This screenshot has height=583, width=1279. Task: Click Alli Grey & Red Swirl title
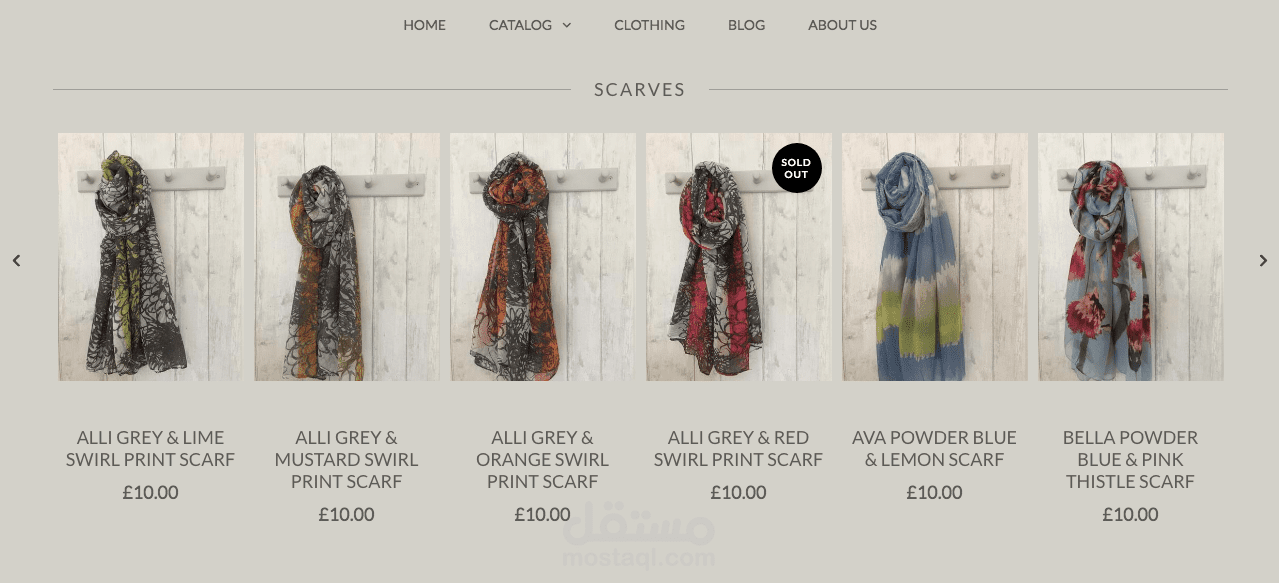coord(739,449)
